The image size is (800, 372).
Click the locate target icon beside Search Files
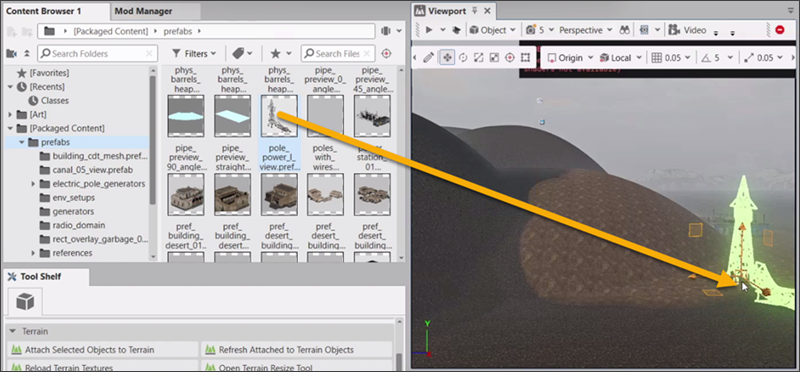click(x=387, y=54)
